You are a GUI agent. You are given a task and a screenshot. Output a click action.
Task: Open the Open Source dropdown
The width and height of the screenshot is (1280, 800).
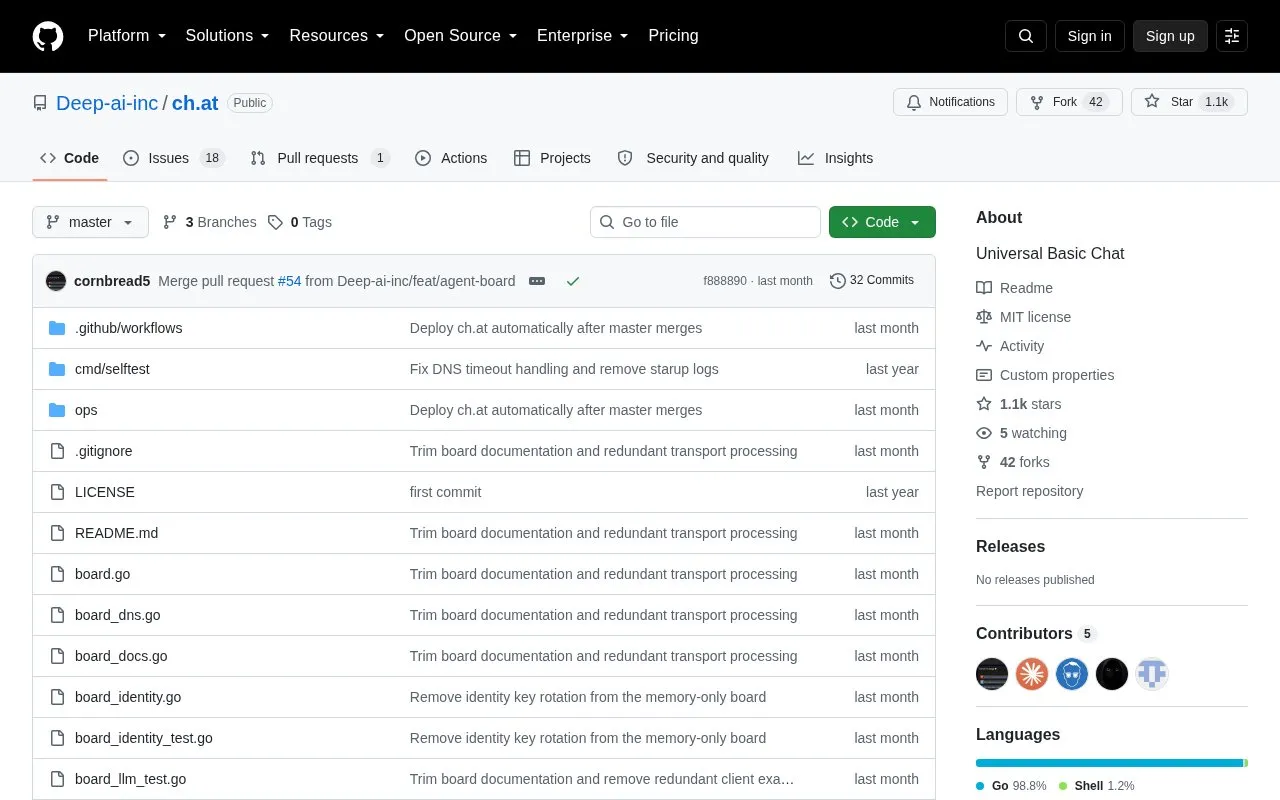click(461, 36)
